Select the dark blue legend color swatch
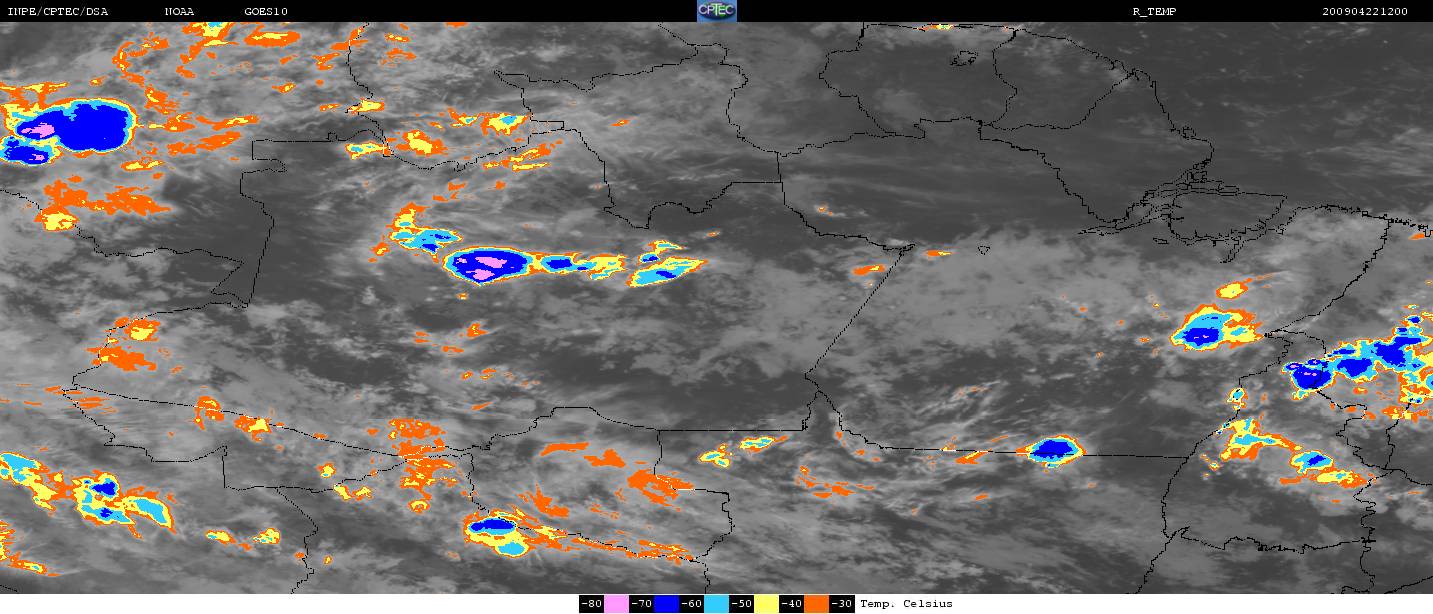 click(666, 604)
